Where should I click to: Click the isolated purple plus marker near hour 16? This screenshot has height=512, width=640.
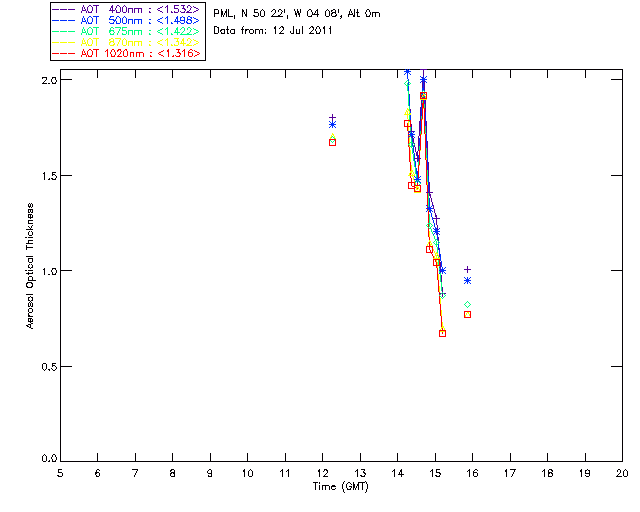coord(468,269)
